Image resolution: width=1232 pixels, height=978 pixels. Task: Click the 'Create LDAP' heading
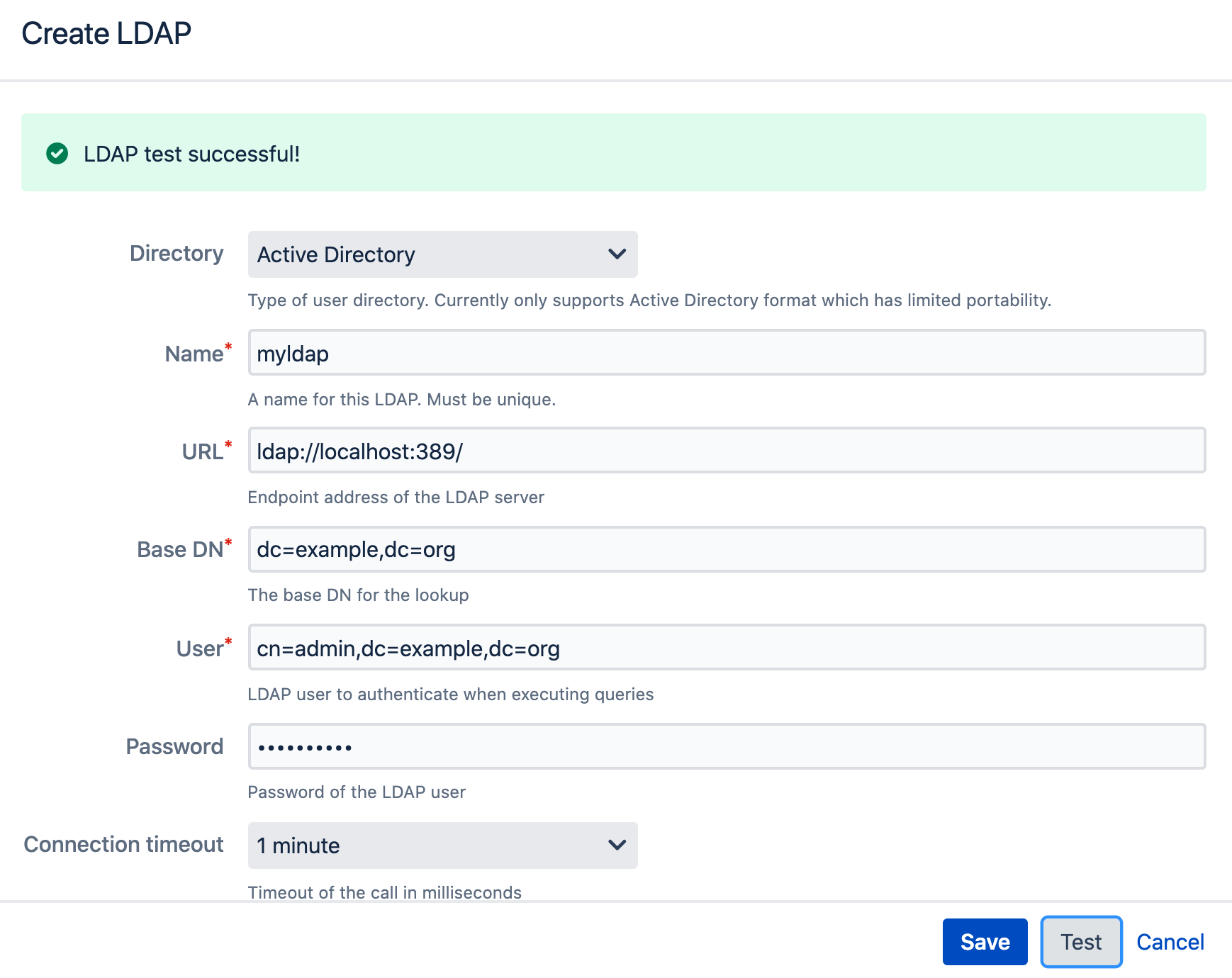click(x=106, y=33)
